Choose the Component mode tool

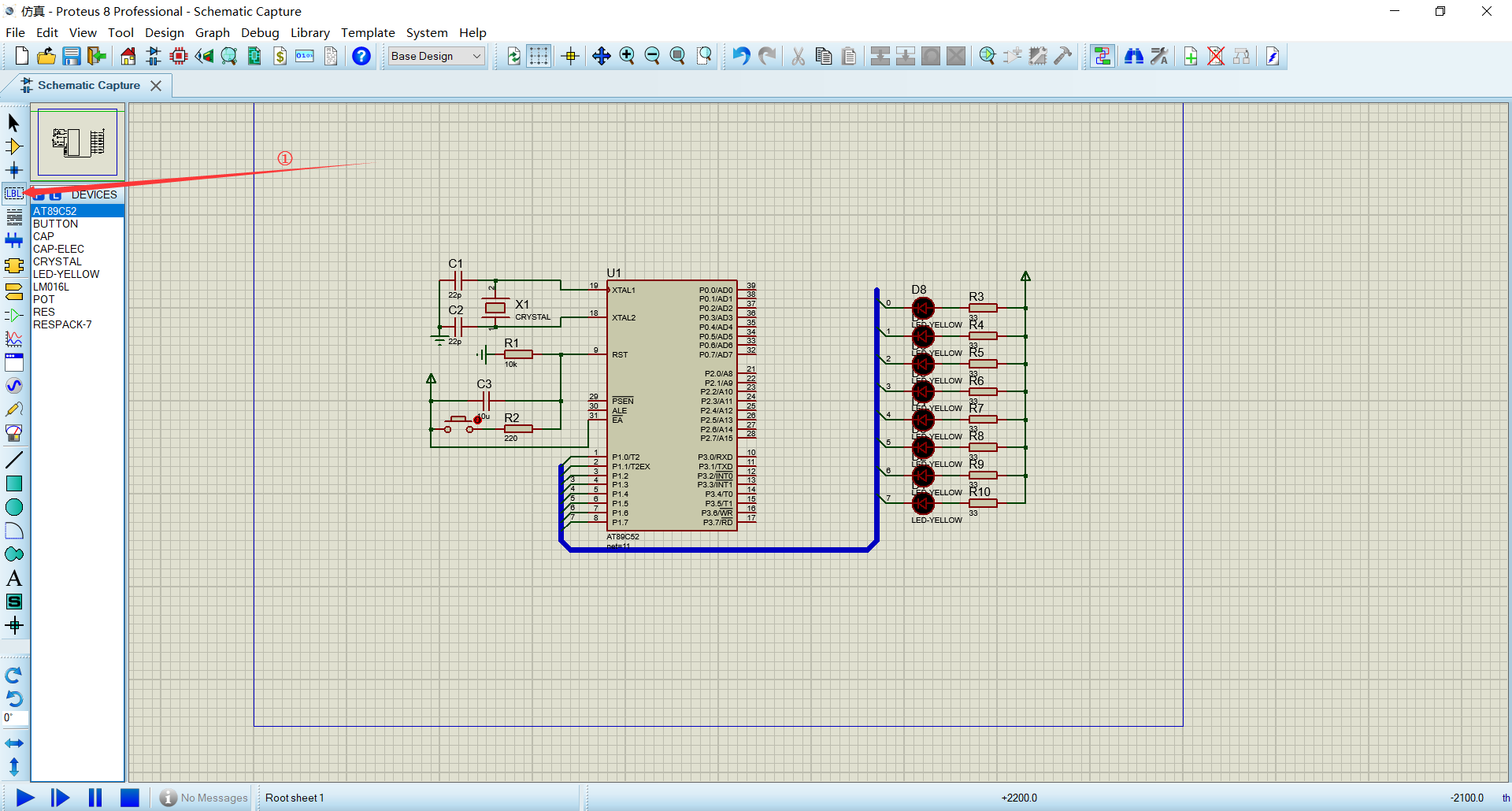pyautogui.click(x=13, y=146)
